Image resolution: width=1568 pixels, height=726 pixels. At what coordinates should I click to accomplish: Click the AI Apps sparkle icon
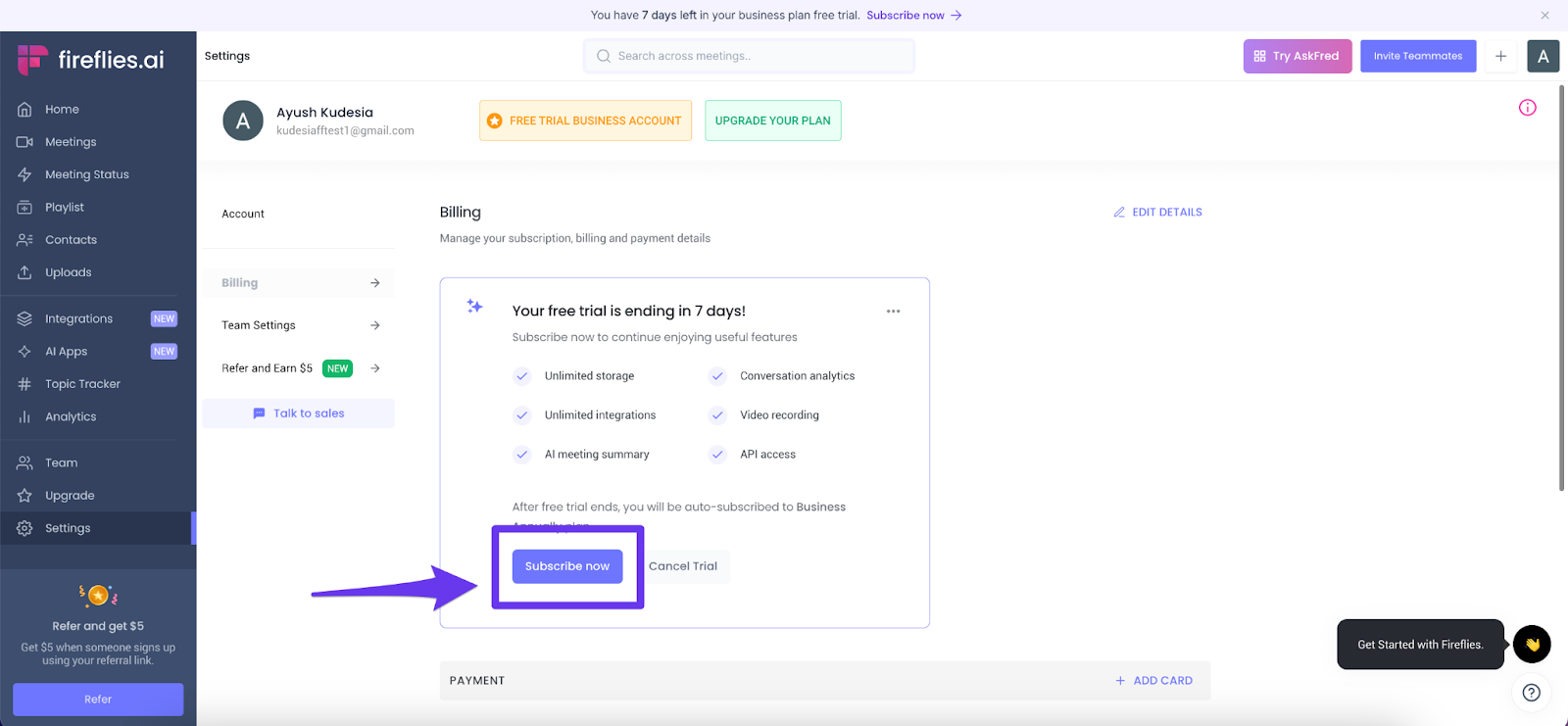click(x=24, y=352)
